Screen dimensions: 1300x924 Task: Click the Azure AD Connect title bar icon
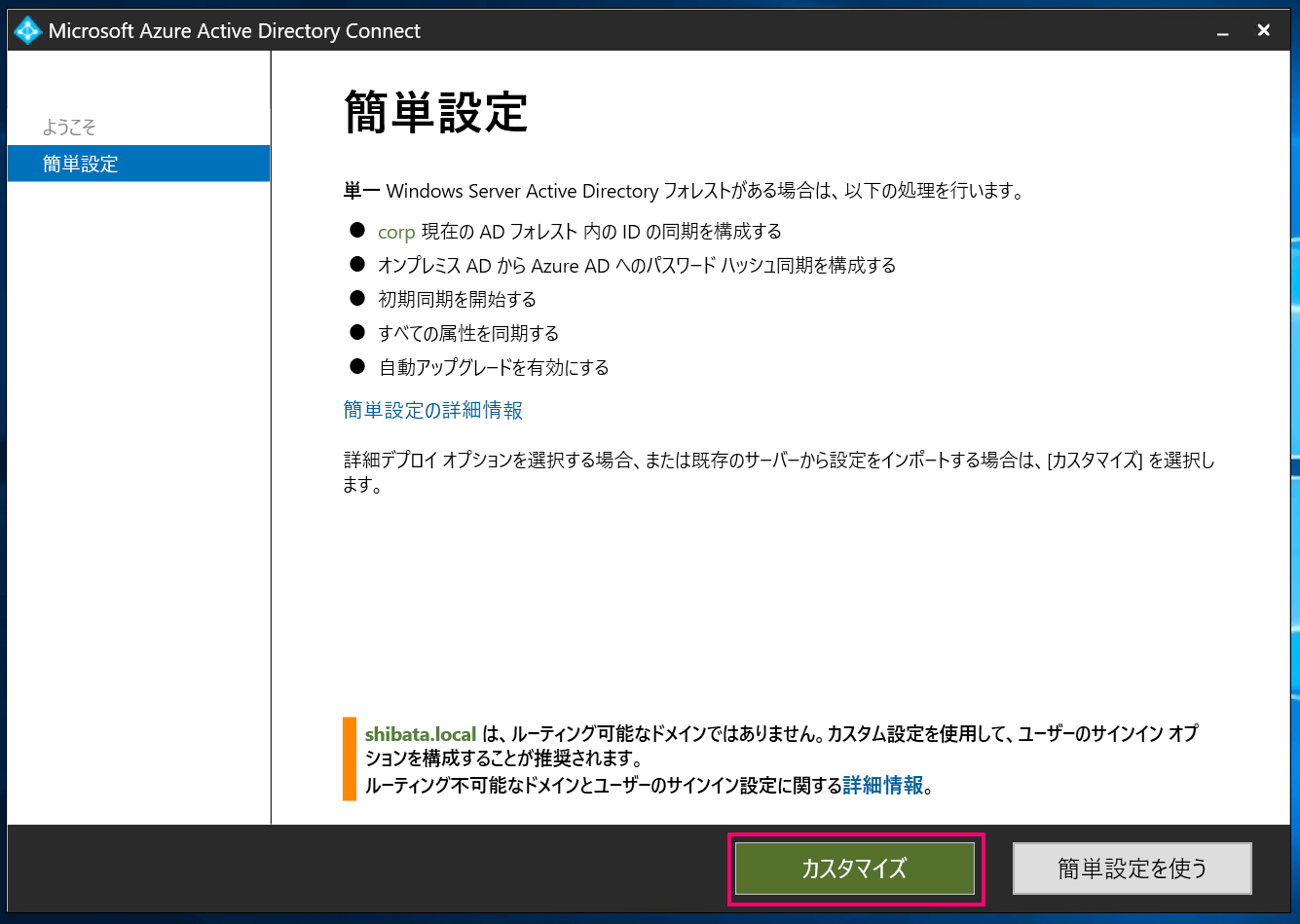27,30
